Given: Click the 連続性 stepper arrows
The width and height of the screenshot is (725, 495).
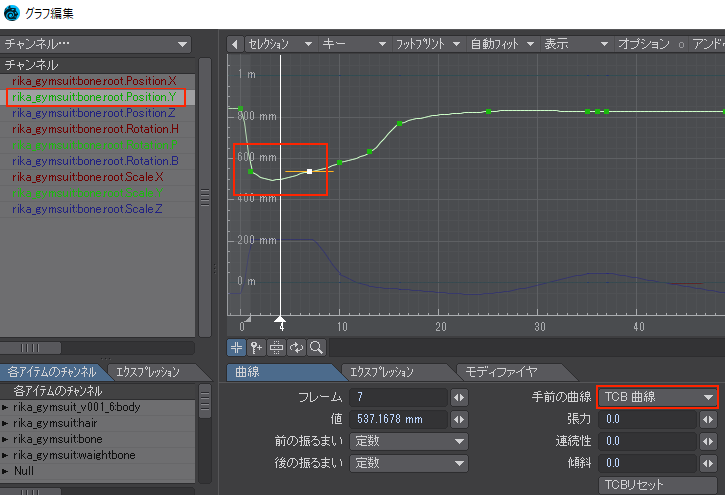Looking at the screenshot, I should tap(708, 441).
